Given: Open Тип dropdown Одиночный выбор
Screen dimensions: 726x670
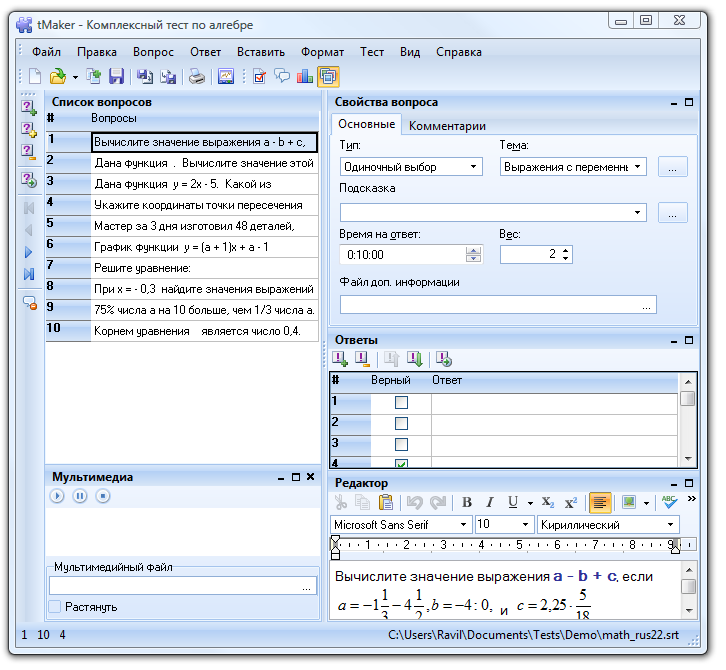Looking at the screenshot, I should pyautogui.click(x=473, y=167).
